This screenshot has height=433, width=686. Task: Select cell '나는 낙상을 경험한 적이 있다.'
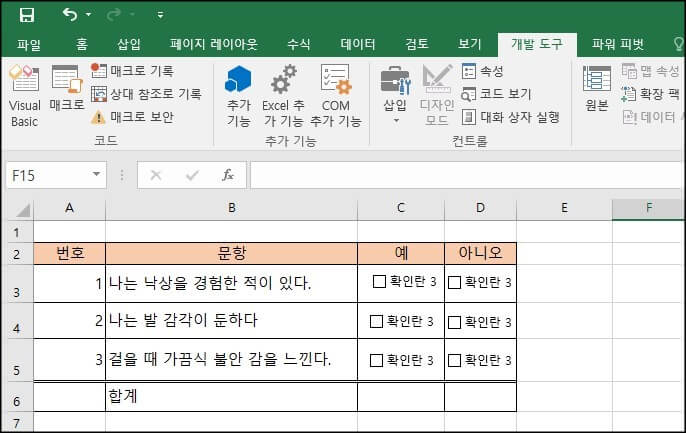pos(231,283)
